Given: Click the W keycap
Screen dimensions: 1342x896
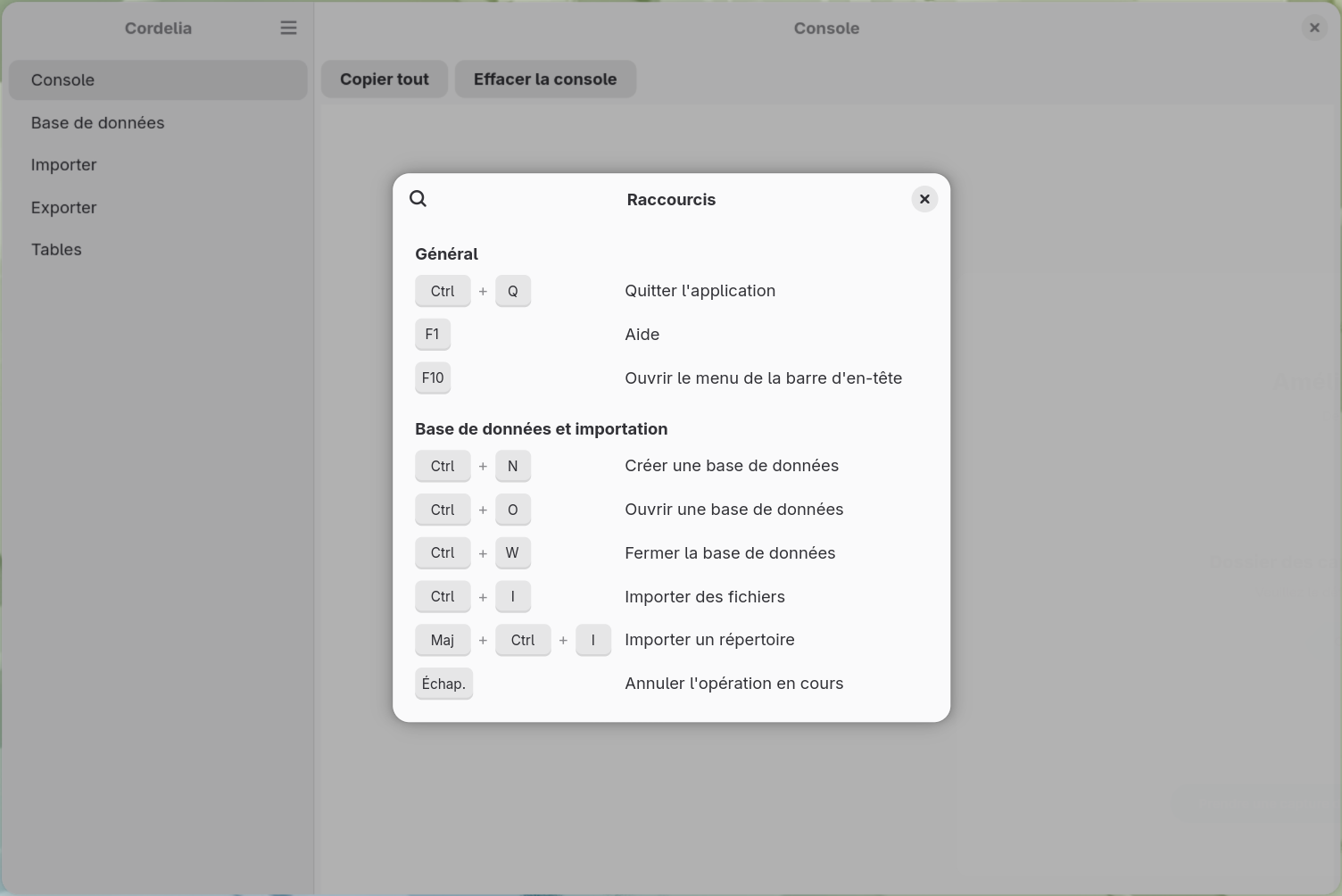Looking at the screenshot, I should click(x=513, y=553).
